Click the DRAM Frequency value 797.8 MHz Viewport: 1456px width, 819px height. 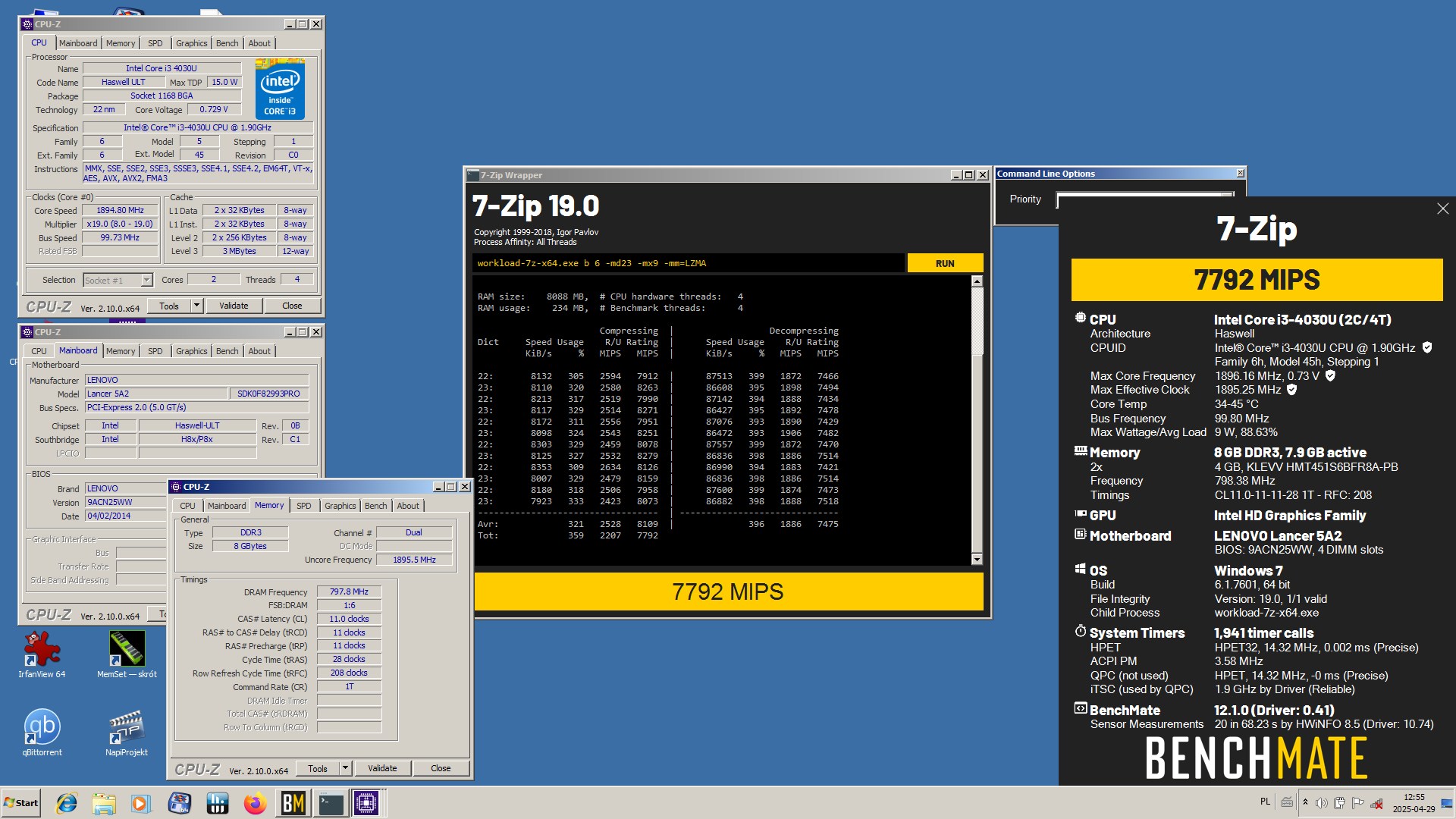tap(349, 591)
